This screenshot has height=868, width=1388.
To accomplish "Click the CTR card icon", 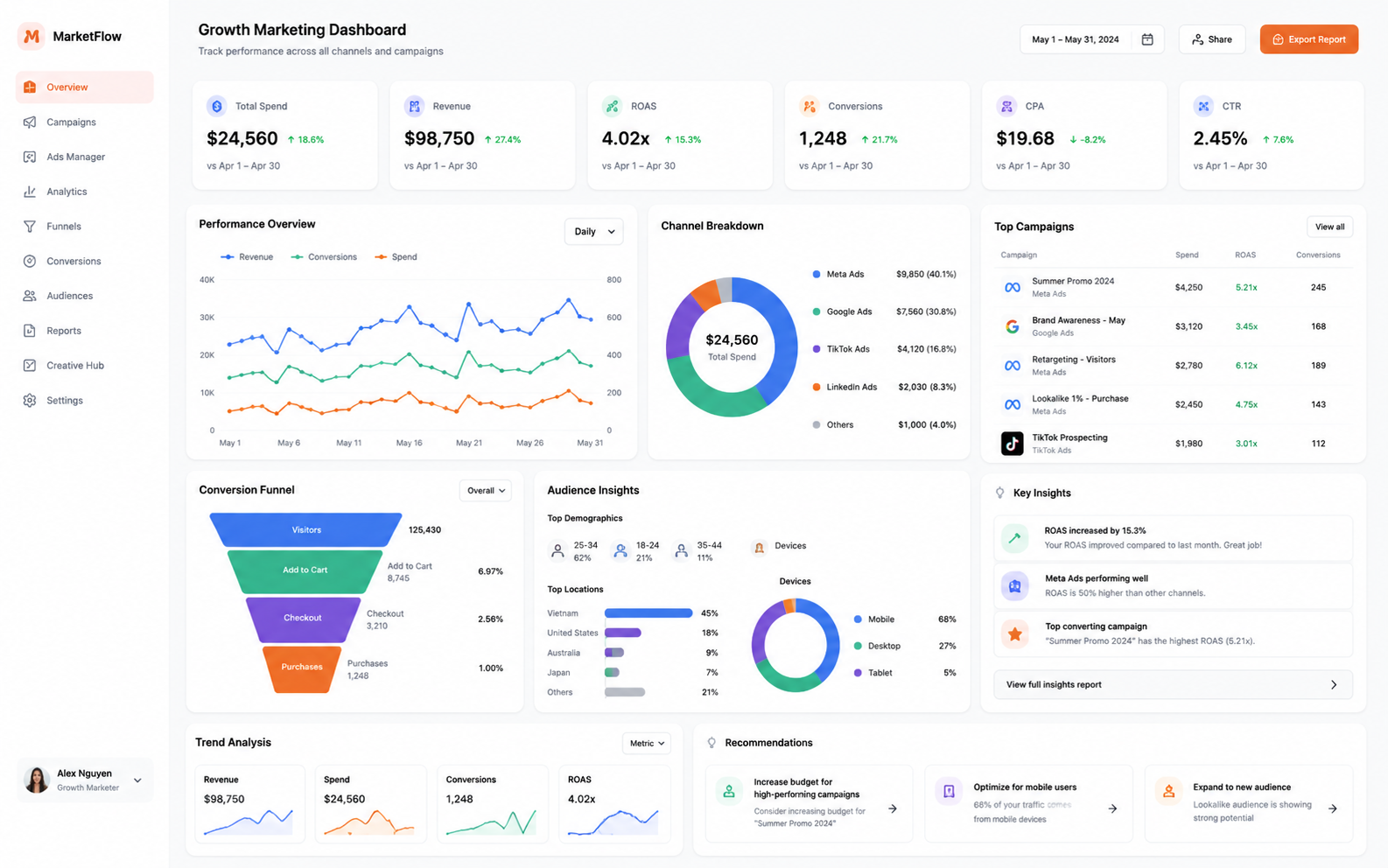I will pos(1203,106).
